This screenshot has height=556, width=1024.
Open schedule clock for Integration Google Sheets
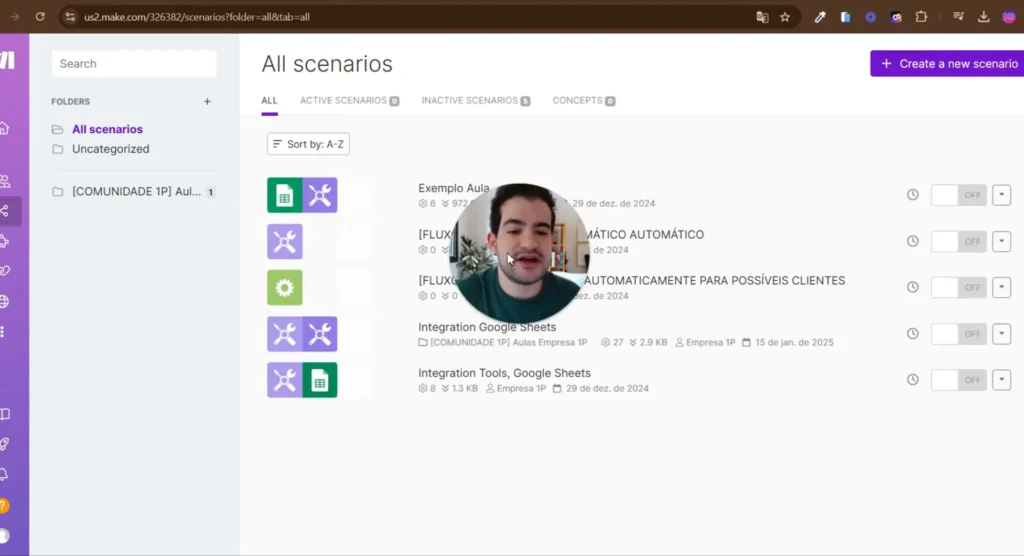[x=912, y=334]
